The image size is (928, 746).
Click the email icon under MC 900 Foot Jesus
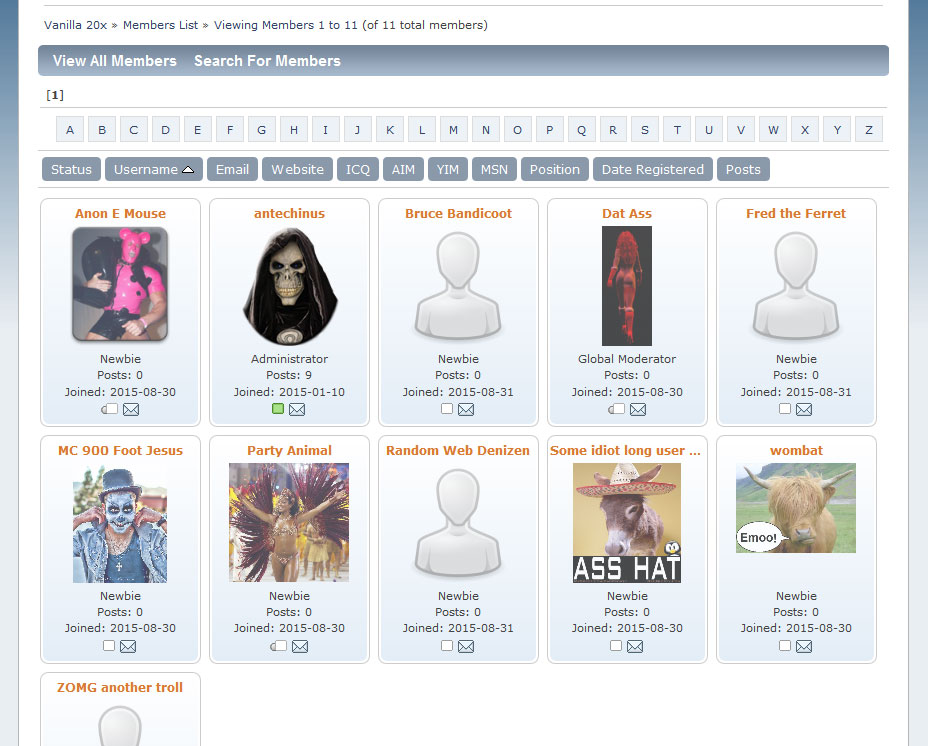pos(128,647)
